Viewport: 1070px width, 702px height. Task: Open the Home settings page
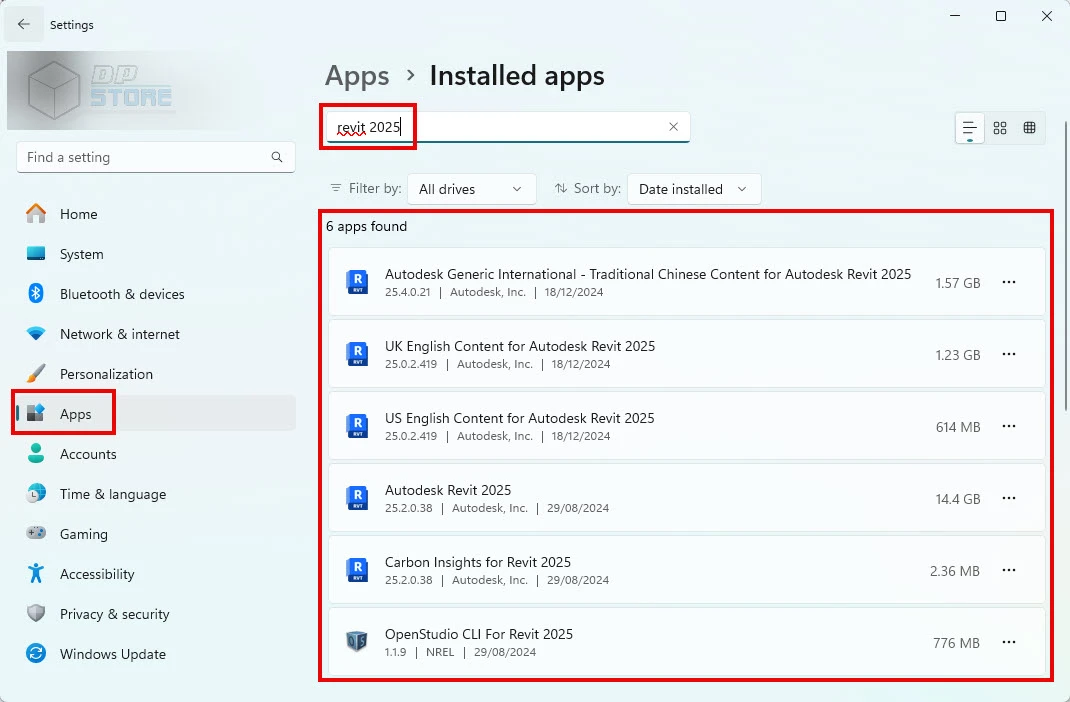pos(156,214)
